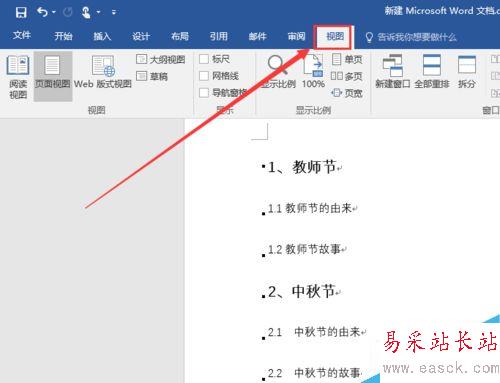Viewport: 500px width, 383px height.
Task: Open the 文件 tab
Action: tap(22, 35)
